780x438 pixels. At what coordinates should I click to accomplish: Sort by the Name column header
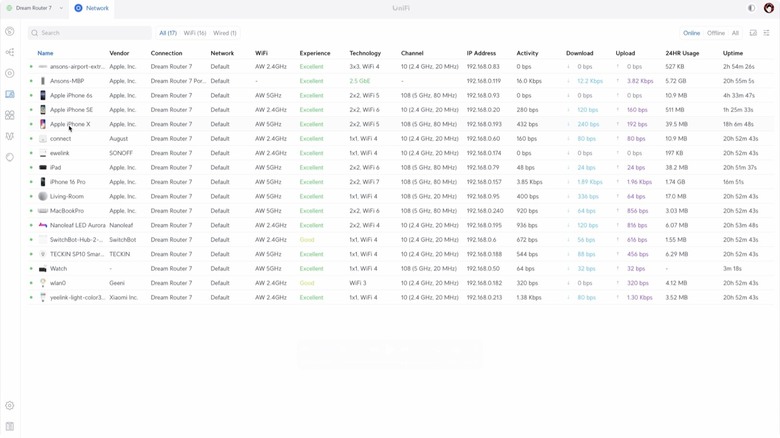pyautogui.click(x=45, y=53)
